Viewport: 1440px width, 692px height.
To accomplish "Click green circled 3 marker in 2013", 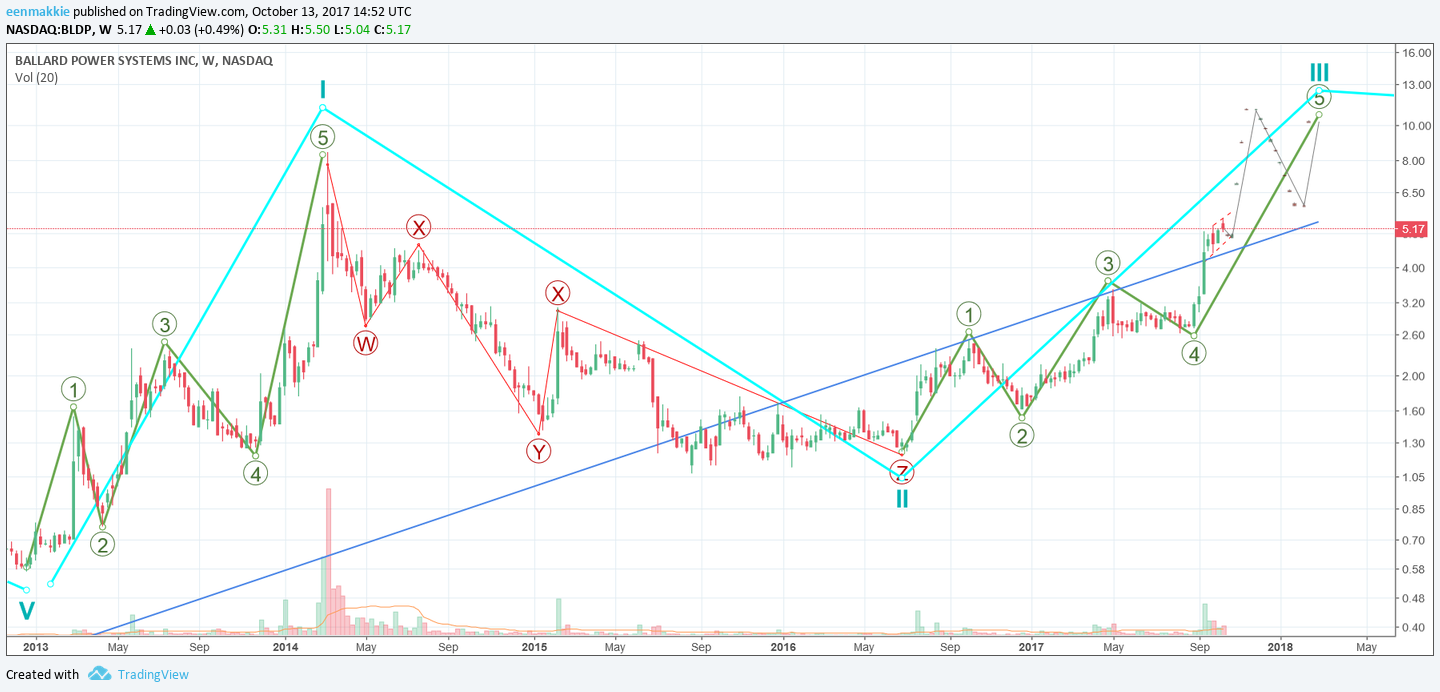I will pos(165,324).
